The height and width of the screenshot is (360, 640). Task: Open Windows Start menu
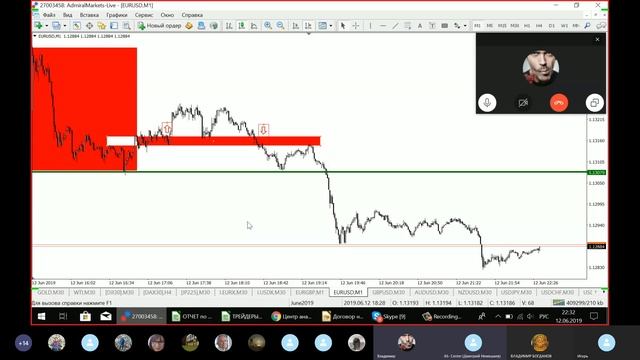[42, 316]
